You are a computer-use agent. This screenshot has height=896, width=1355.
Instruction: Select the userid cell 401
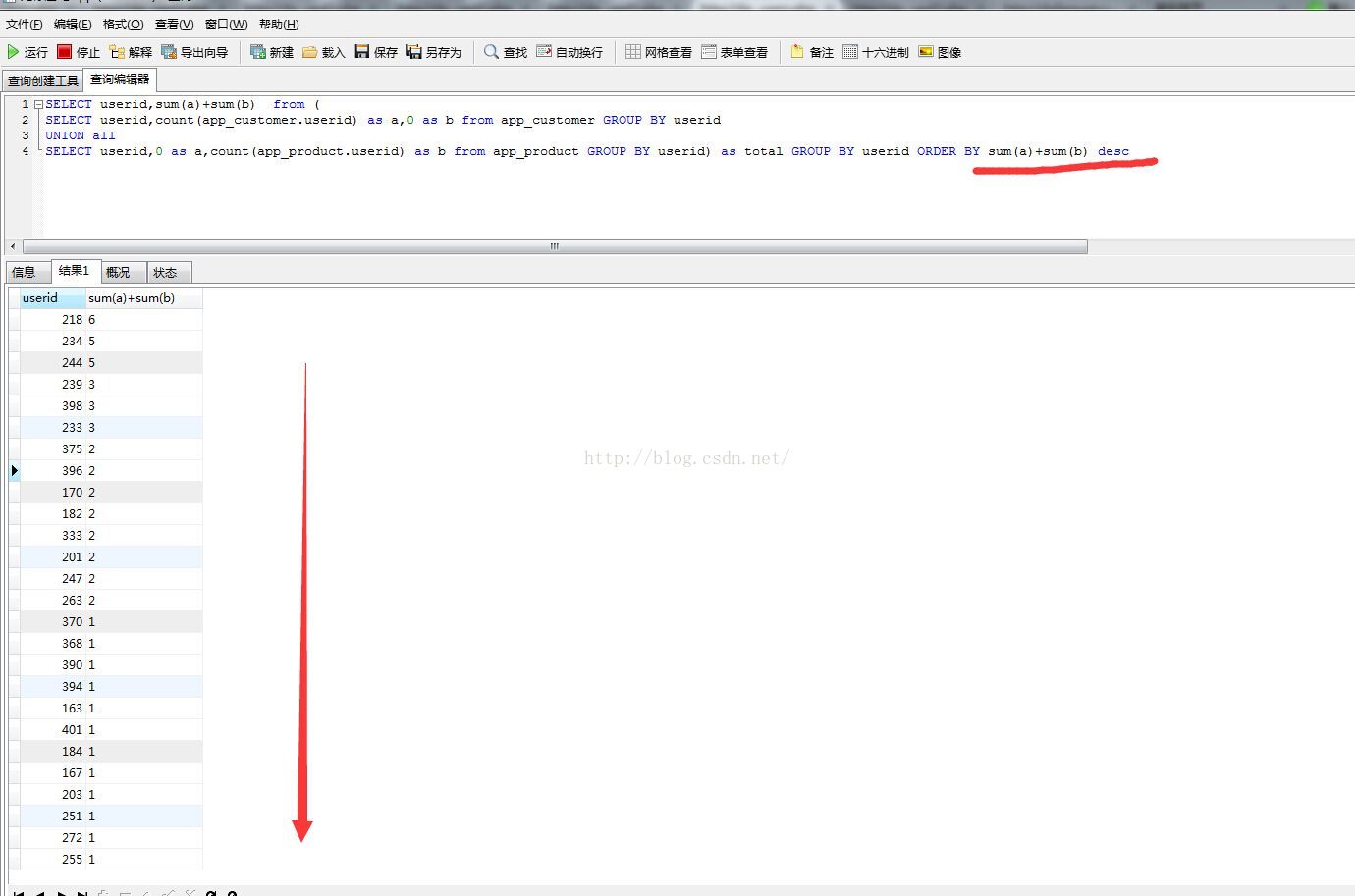click(x=52, y=730)
